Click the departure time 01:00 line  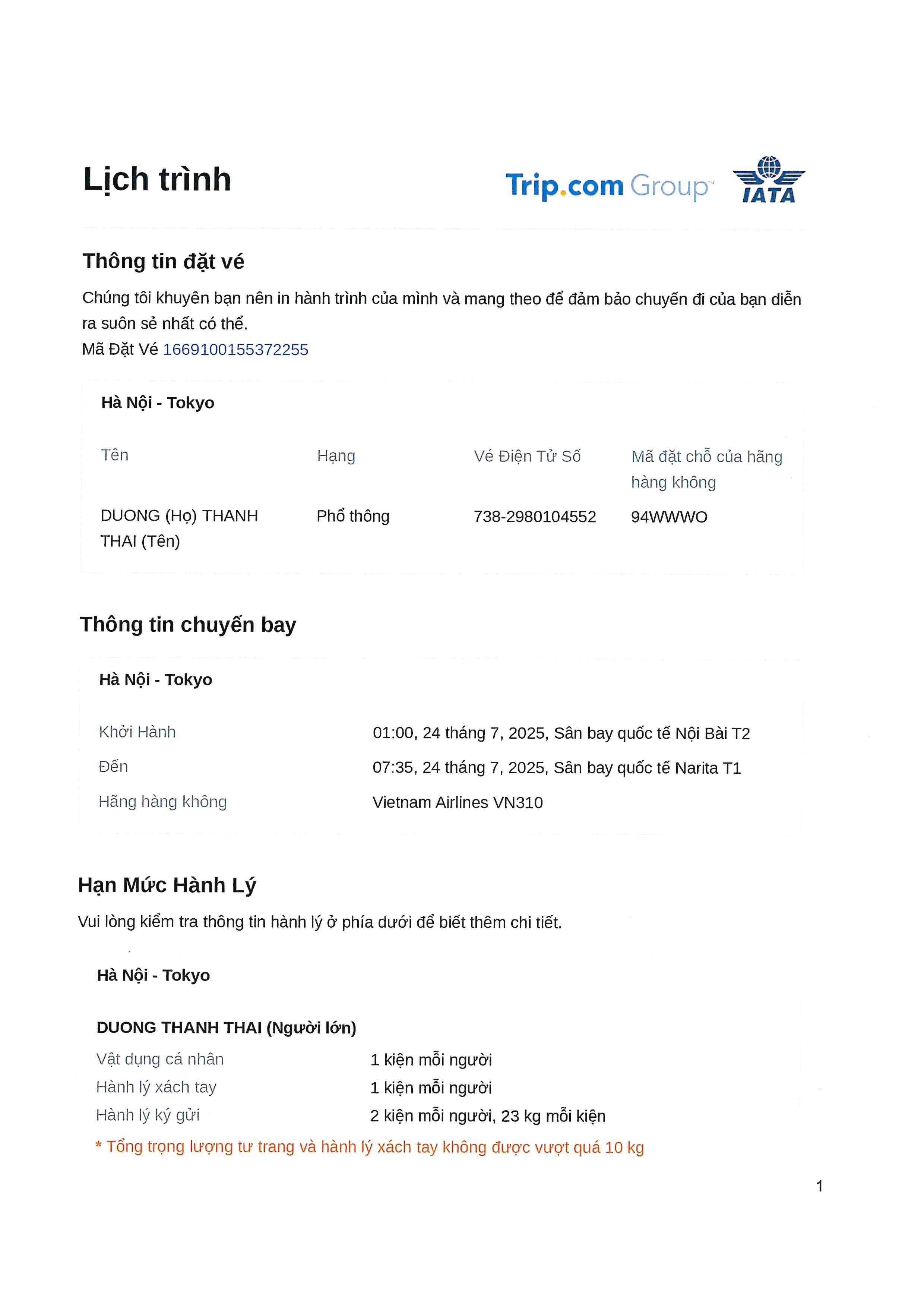point(561,733)
